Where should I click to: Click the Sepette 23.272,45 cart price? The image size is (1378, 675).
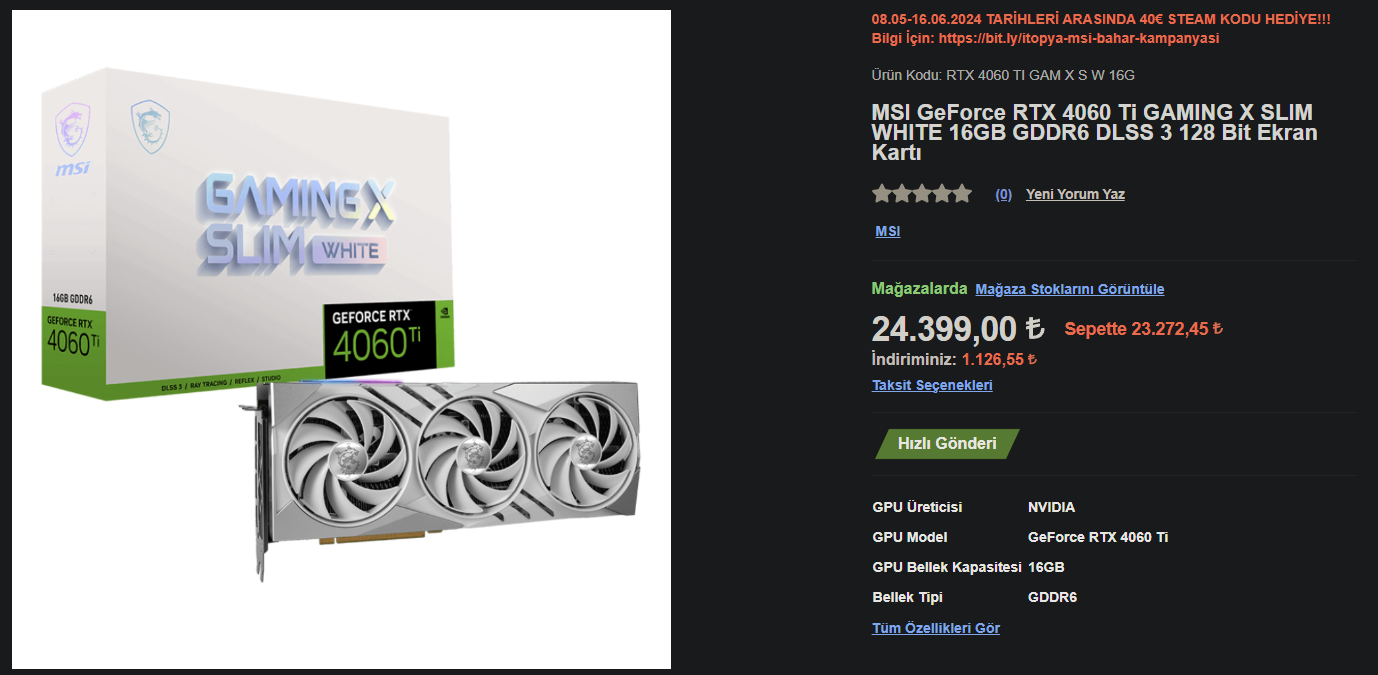[x=1143, y=328]
